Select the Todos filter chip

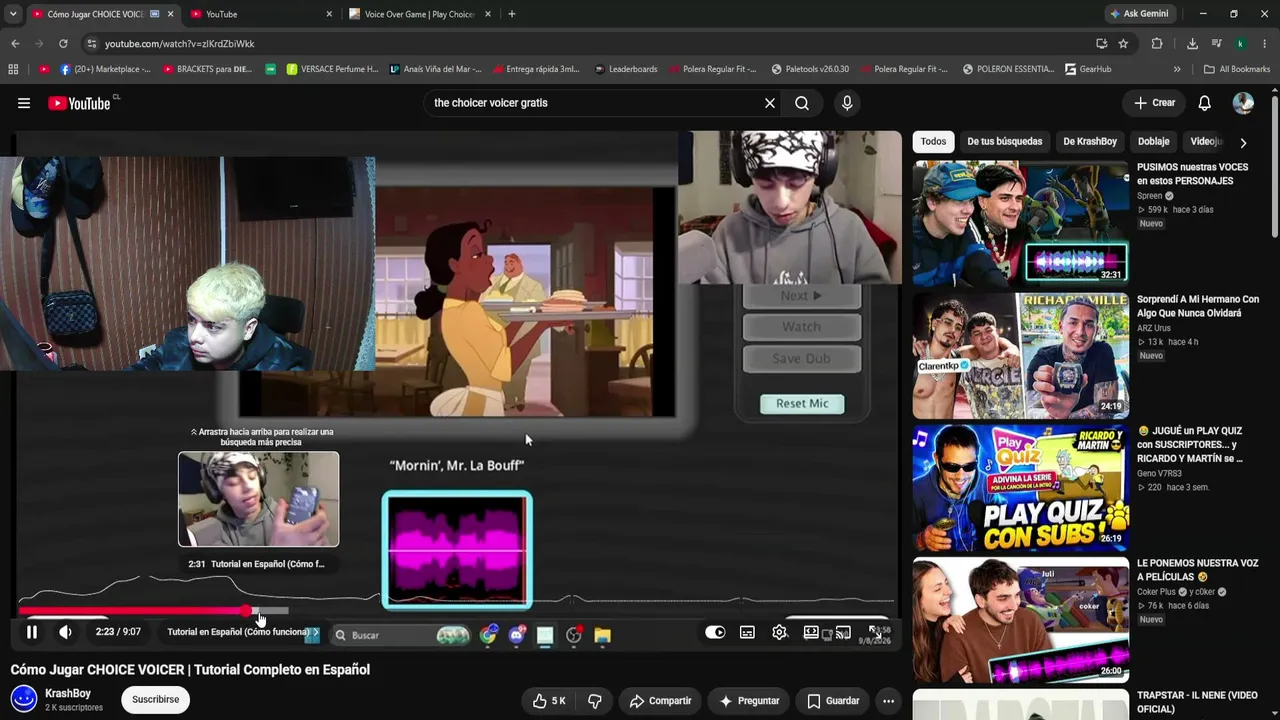933,142
